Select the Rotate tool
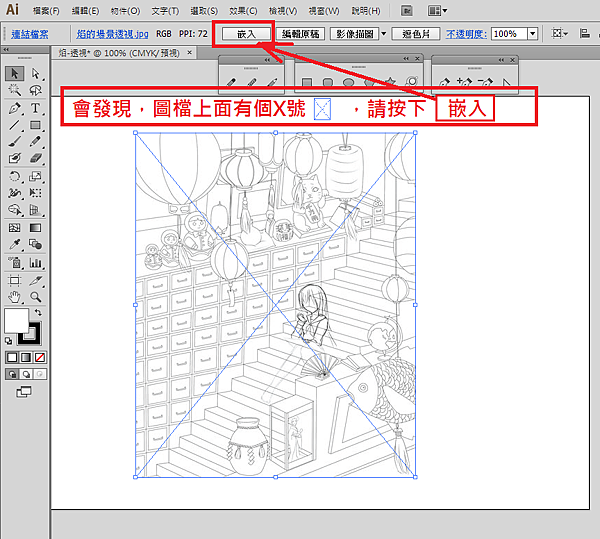This screenshot has width=600, height=539. click(x=15, y=176)
